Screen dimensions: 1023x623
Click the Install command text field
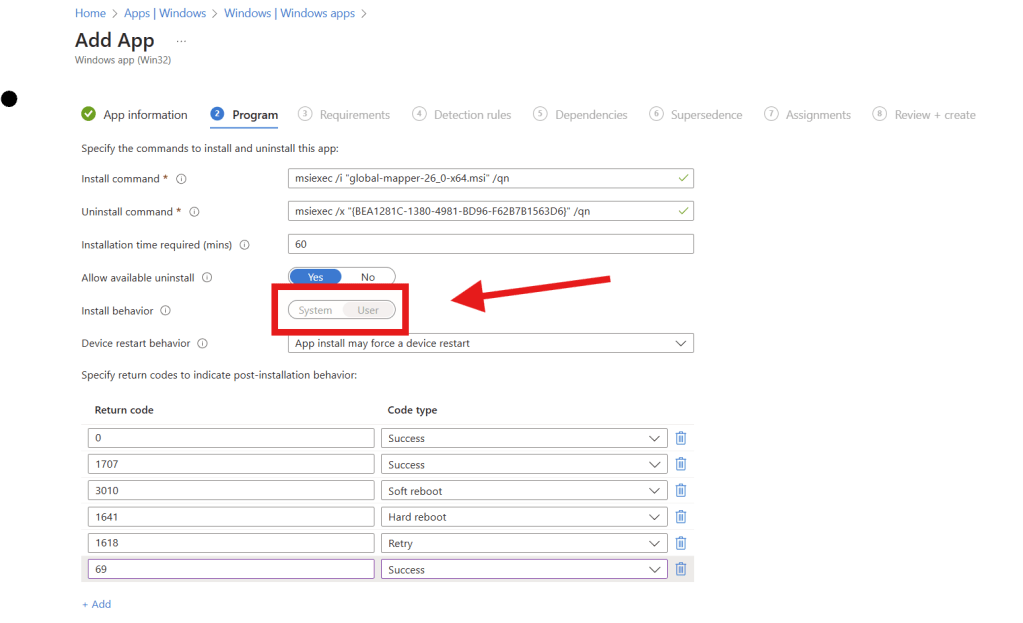(x=480, y=179)
